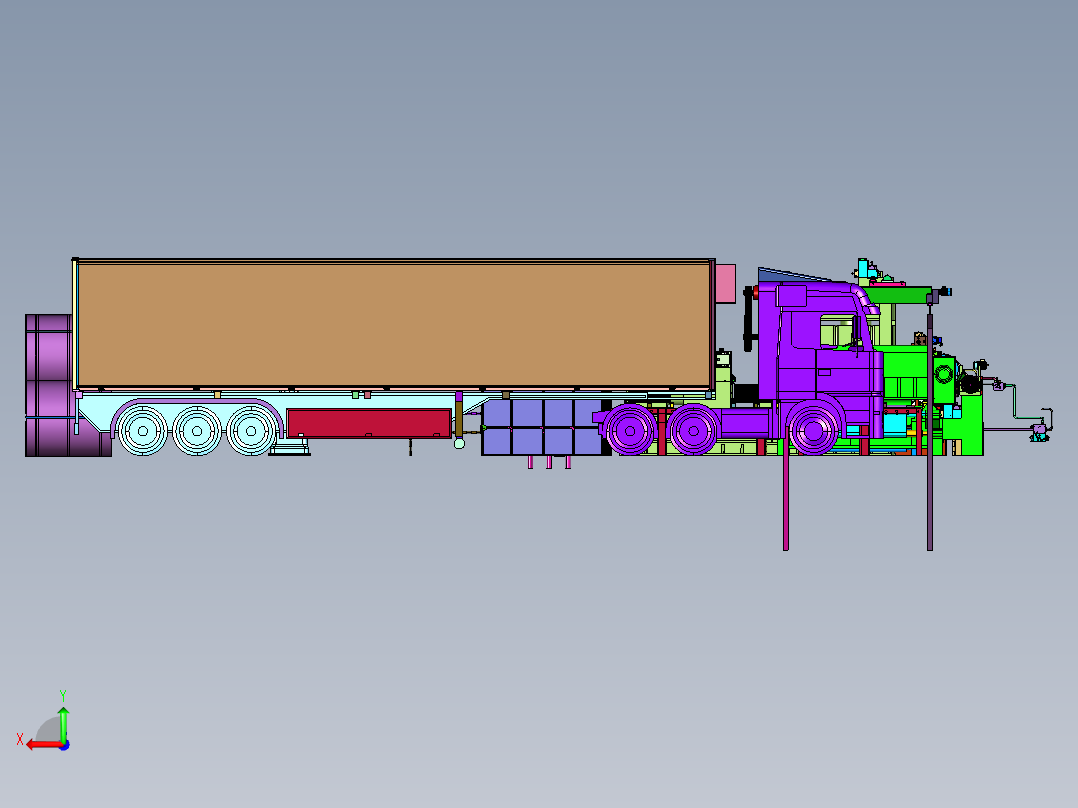Click the red X axis arrow of the triad
The width and height of the screenshot is (1078, 808).
click(43, 745)
